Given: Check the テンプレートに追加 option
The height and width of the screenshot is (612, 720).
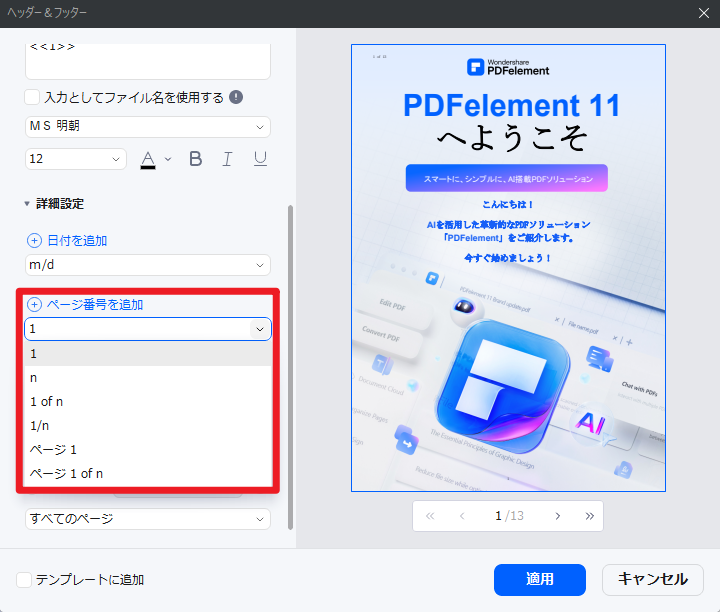Looking at the screenshot, I should 24,580.
